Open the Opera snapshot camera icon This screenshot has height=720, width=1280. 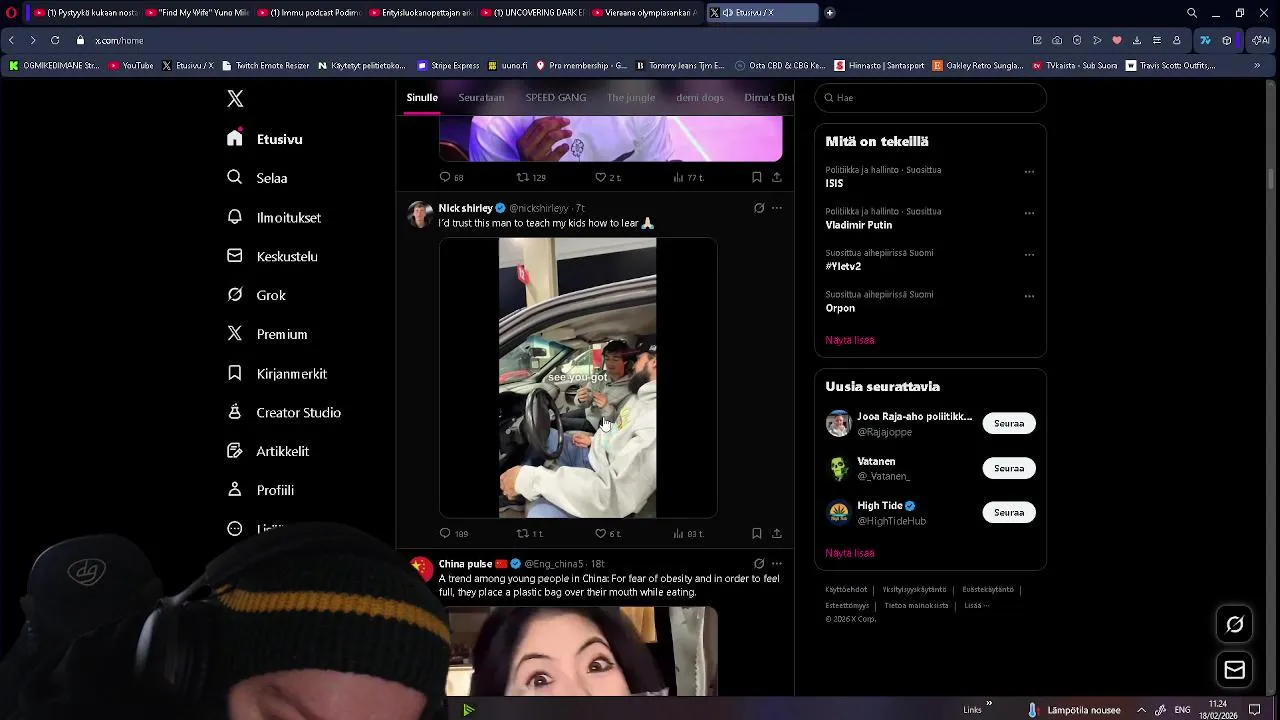coord(1057,40)
